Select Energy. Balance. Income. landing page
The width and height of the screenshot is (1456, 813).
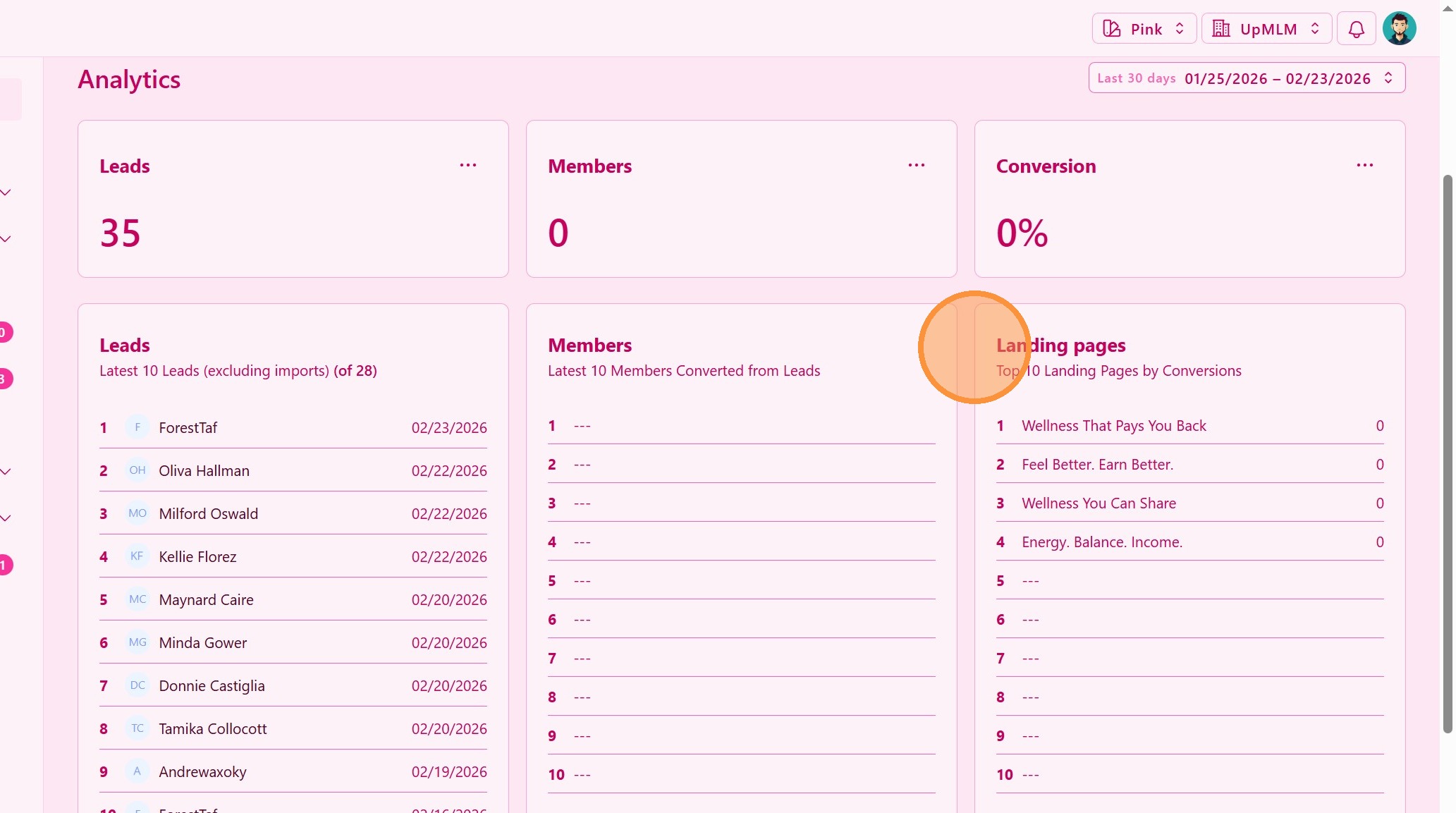[x=1101, y=542]
